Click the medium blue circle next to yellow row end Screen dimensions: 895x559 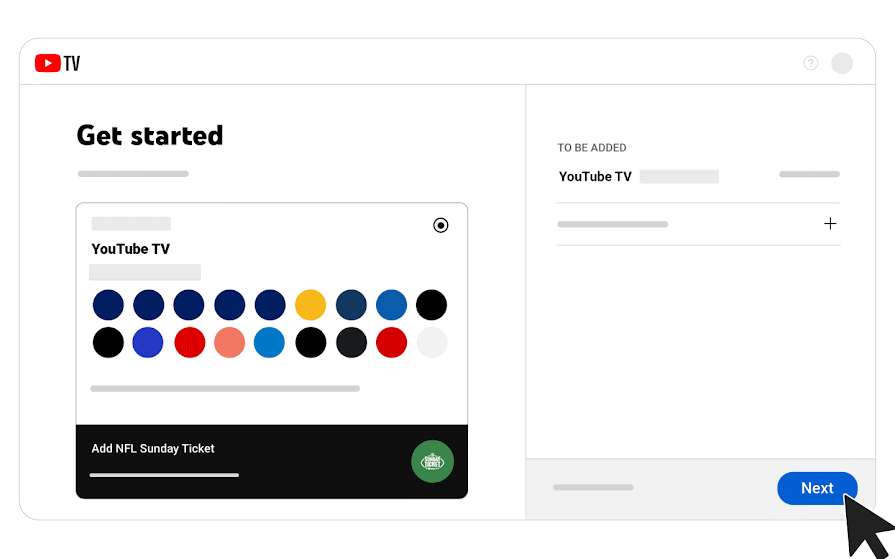point(392,305)
